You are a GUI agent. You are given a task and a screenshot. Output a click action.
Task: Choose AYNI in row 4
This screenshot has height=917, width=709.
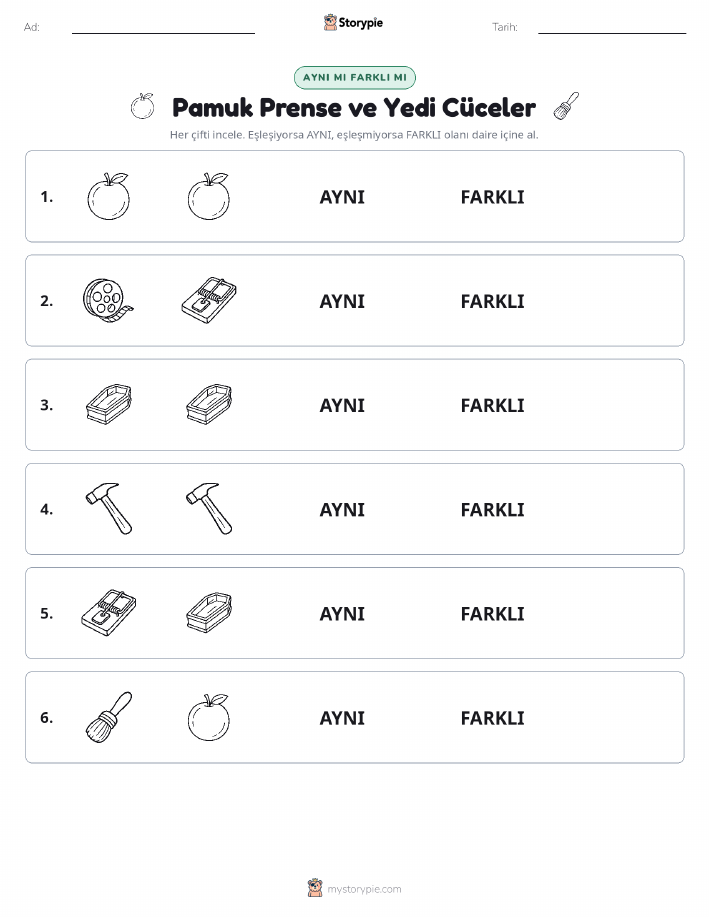tap(342, 509)
